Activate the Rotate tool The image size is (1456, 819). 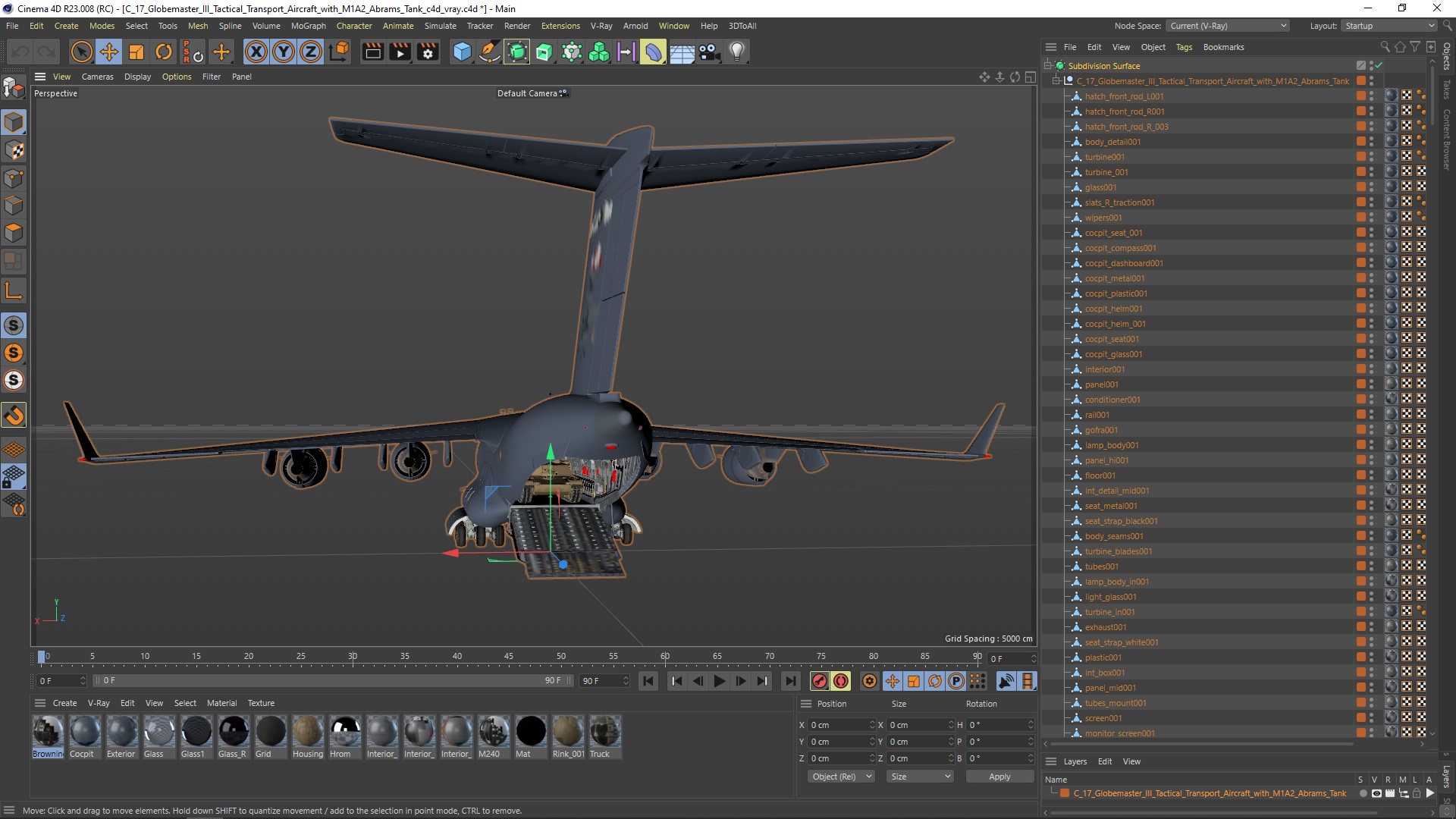(x=164, y=52)
